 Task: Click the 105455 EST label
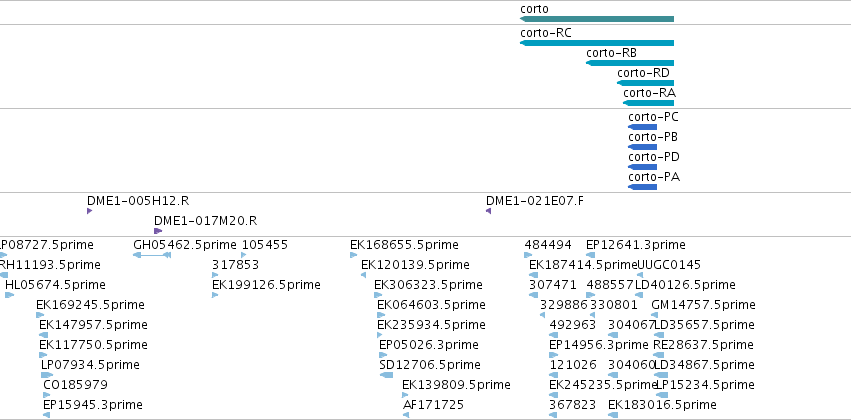click(x=265, y=245)
